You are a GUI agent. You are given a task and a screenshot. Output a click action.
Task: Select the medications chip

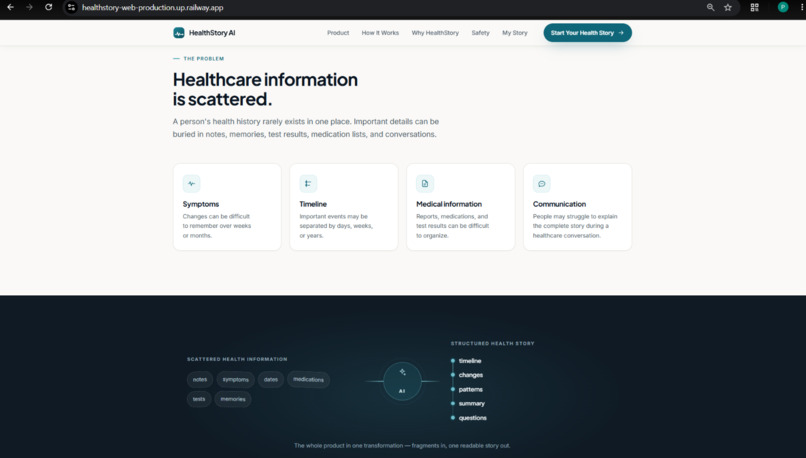tap(308, 380)
